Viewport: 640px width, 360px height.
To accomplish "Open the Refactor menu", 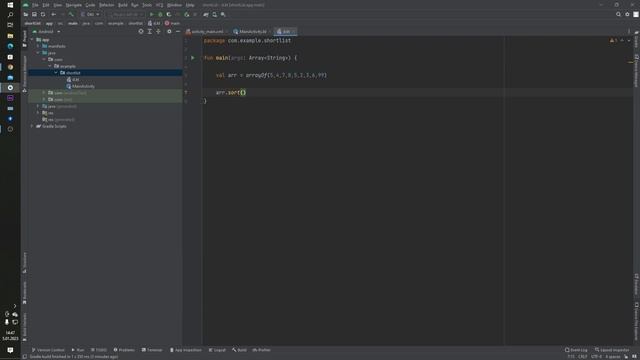I will coord(107,5).
